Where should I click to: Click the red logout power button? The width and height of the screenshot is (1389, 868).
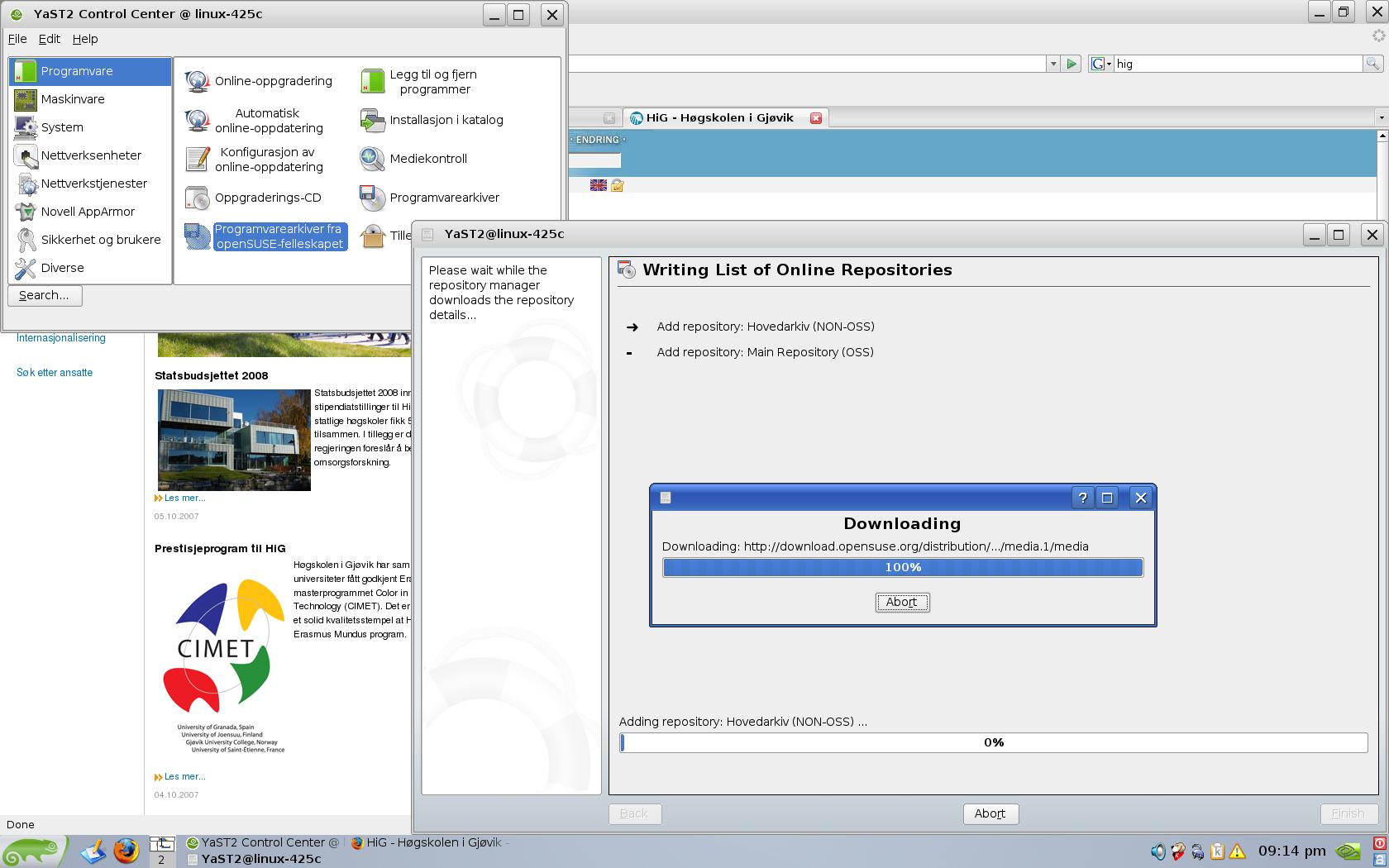1380,843
